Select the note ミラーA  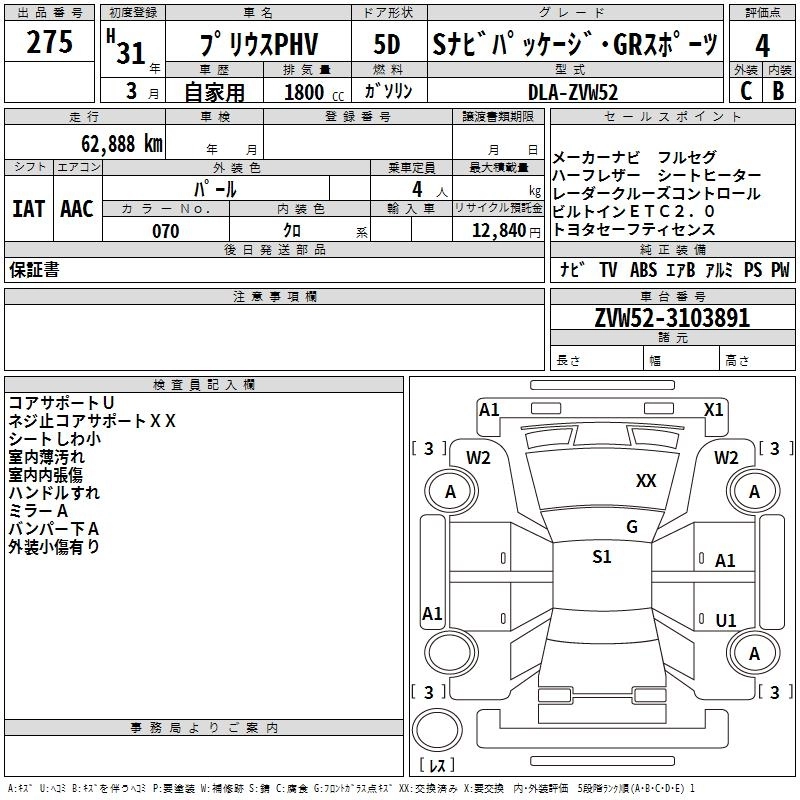pyautogui.click(x=38, y=511)
